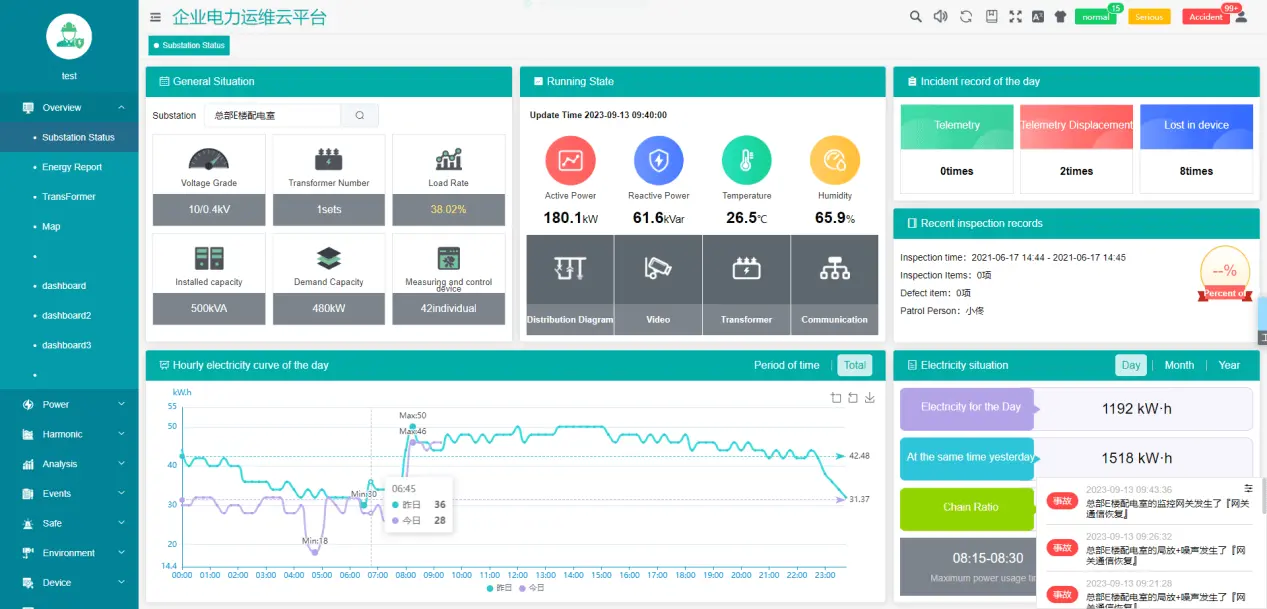This screenshot has width=1267, height=609.
Task: Click the speaker/sound icon in the header
Action: [x=939, y=16]
